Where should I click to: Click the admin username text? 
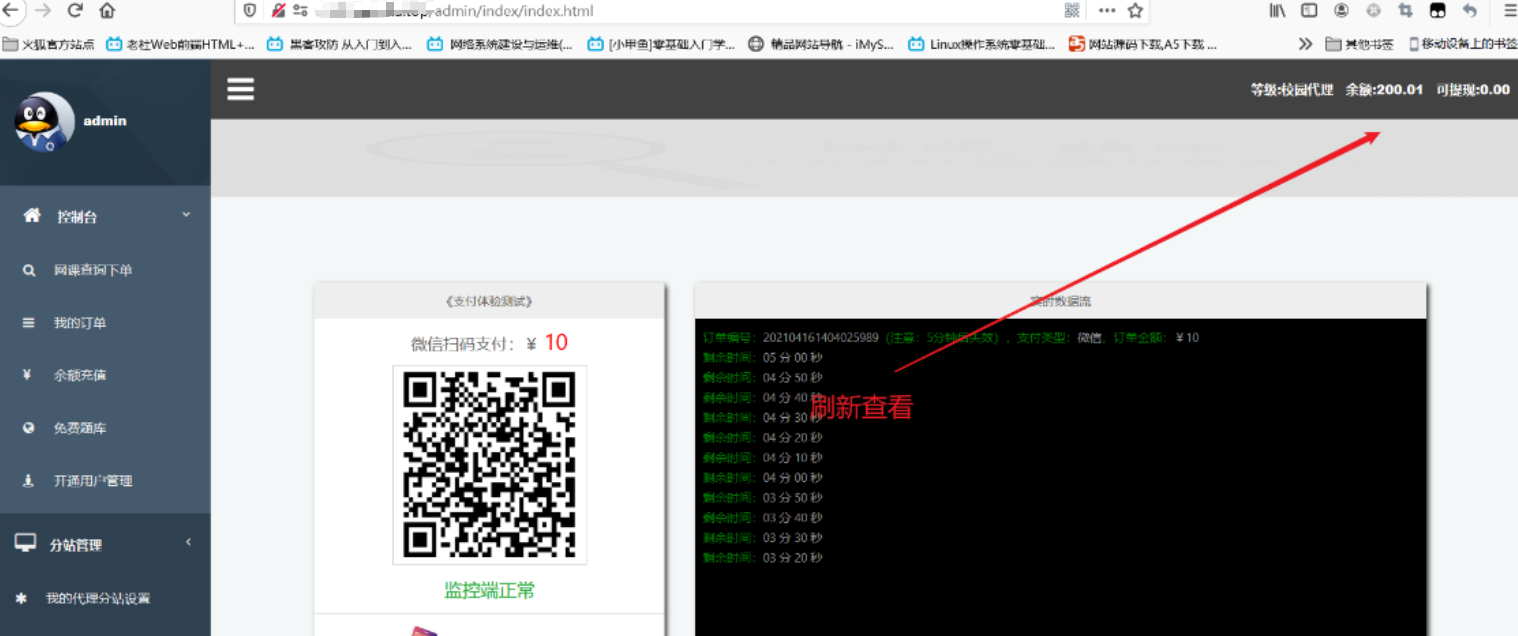point(105,121)
